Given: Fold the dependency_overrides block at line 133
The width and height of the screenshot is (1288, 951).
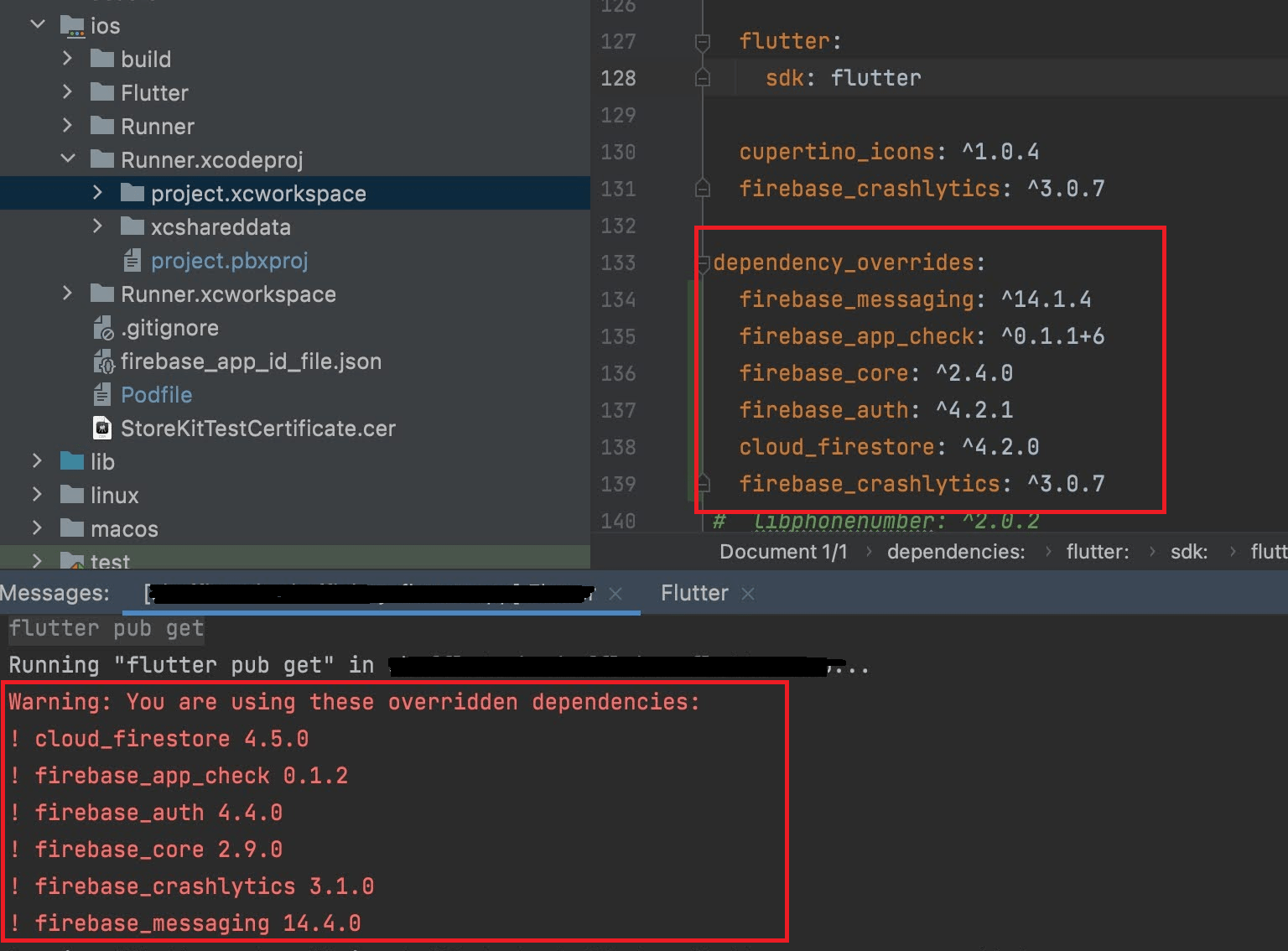Looking at the screenshot, I should [704, 263].
